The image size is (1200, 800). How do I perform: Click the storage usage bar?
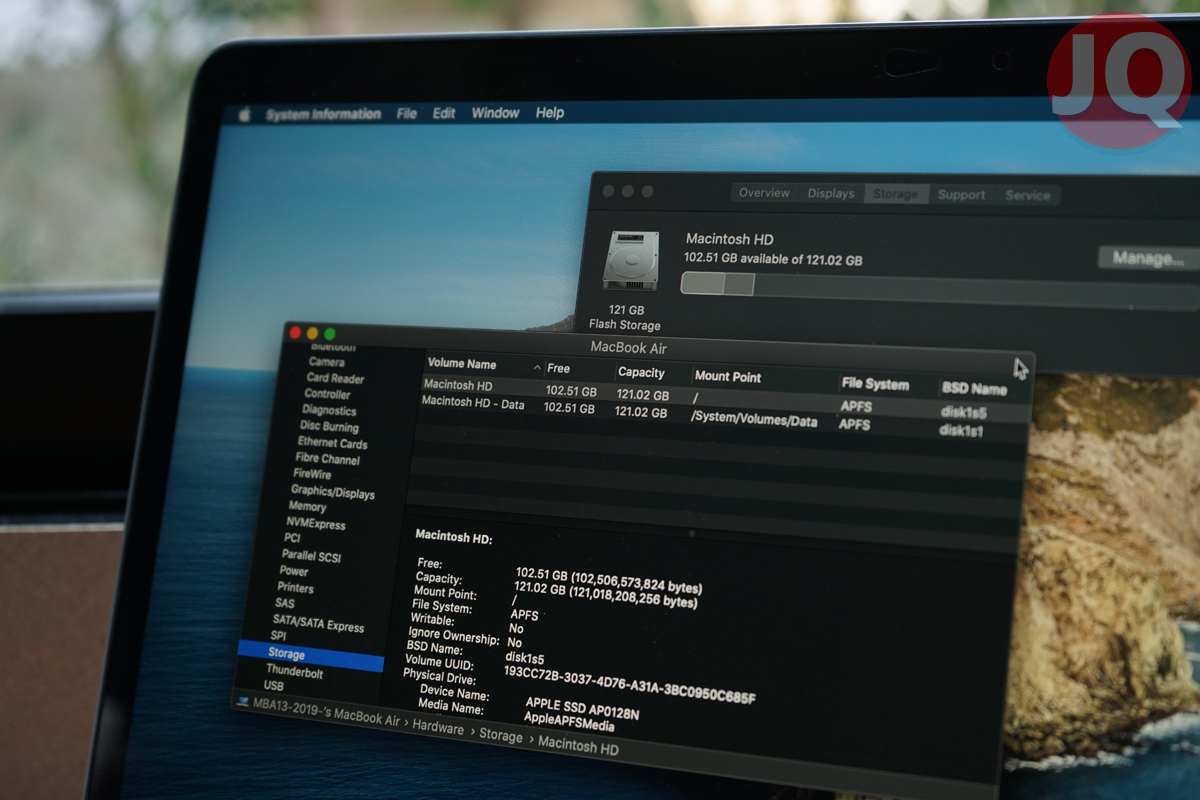pos(938,289)
